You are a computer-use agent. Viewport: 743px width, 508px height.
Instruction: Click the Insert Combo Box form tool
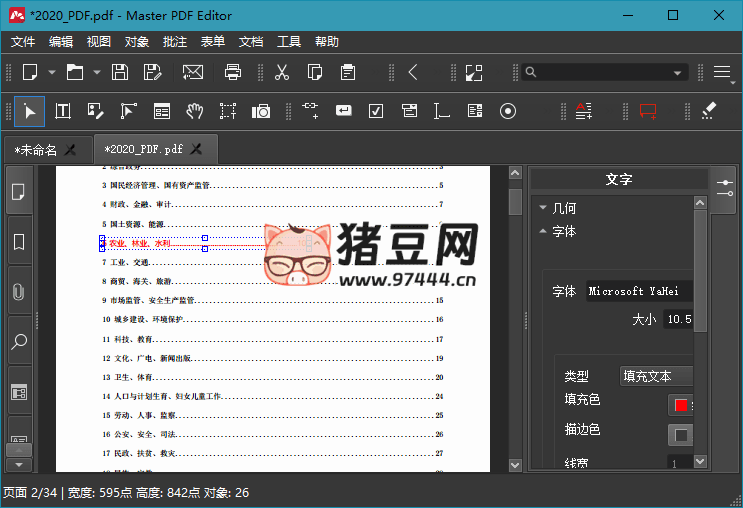pyautogui.click(x=409, y=111)
